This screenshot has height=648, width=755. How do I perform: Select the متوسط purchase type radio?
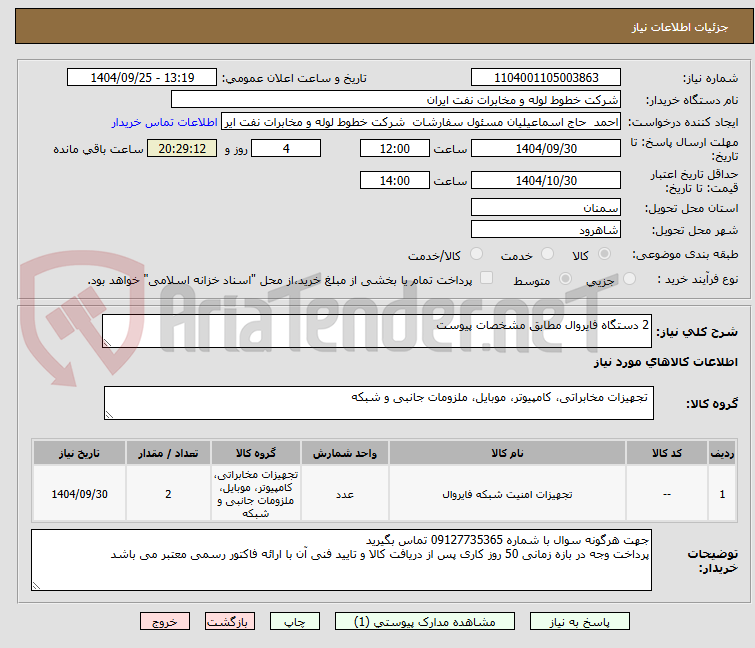click(x=565, y=279)
